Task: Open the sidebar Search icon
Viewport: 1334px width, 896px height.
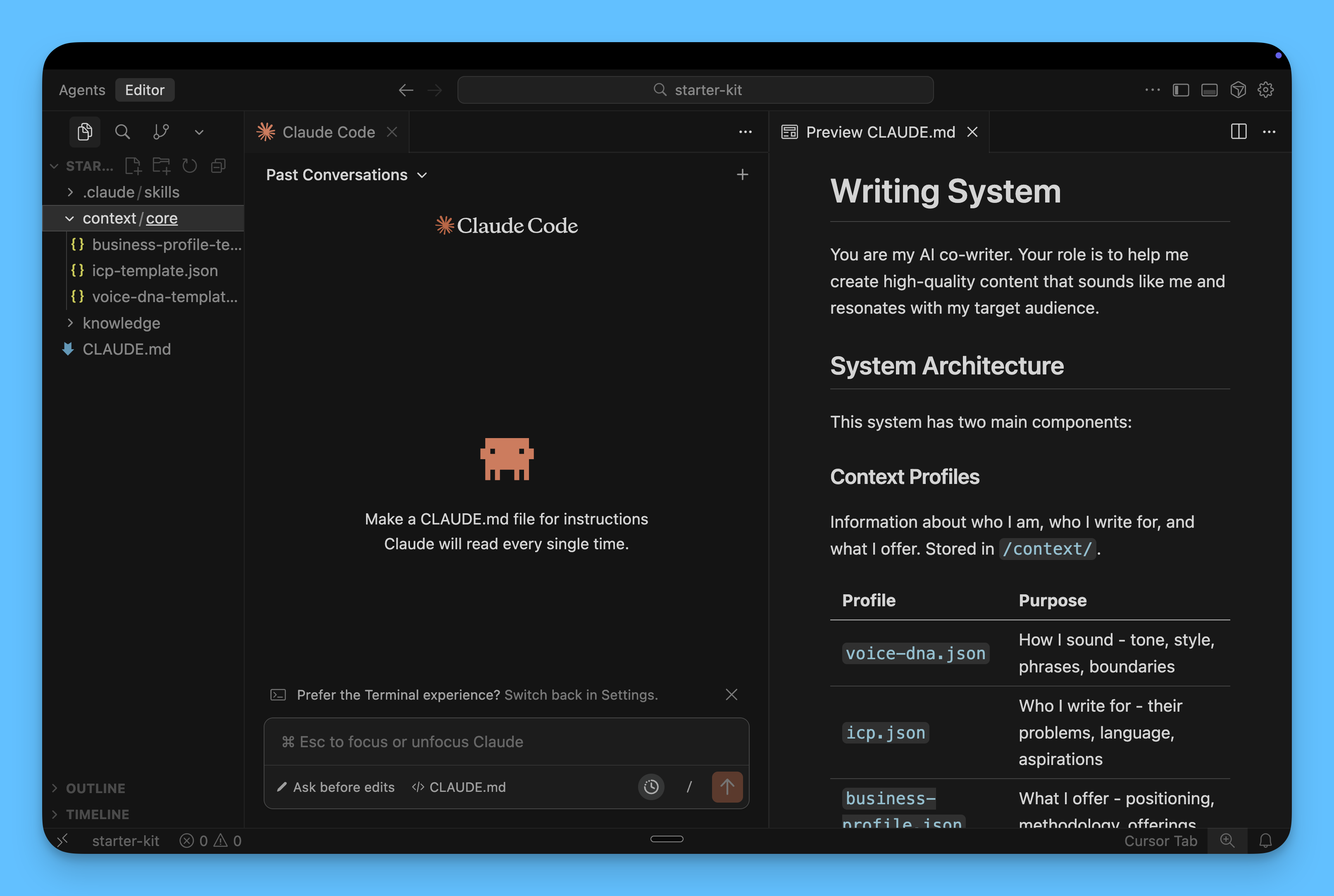Action: (122, 132)
